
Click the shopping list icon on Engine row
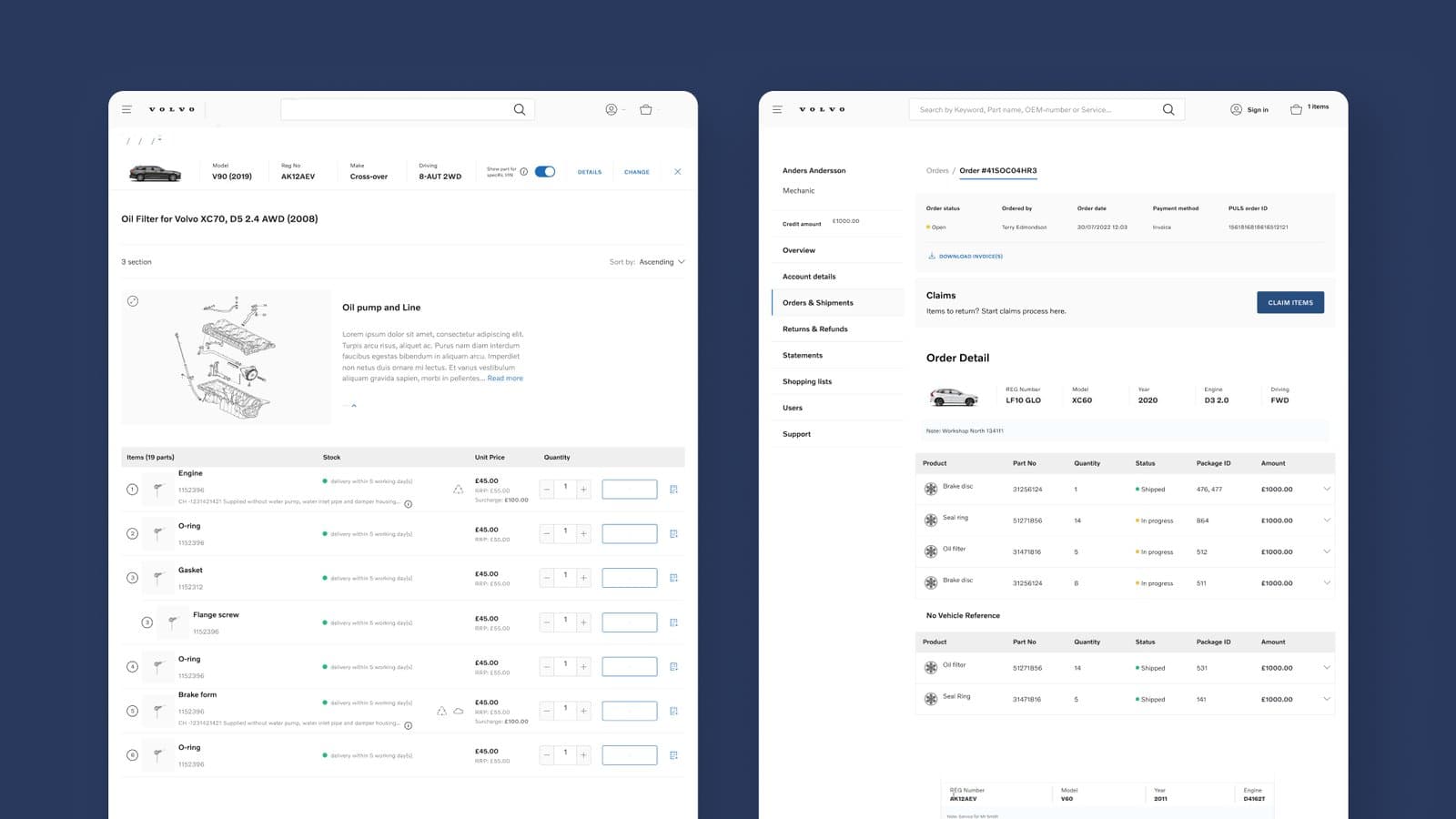673,490
